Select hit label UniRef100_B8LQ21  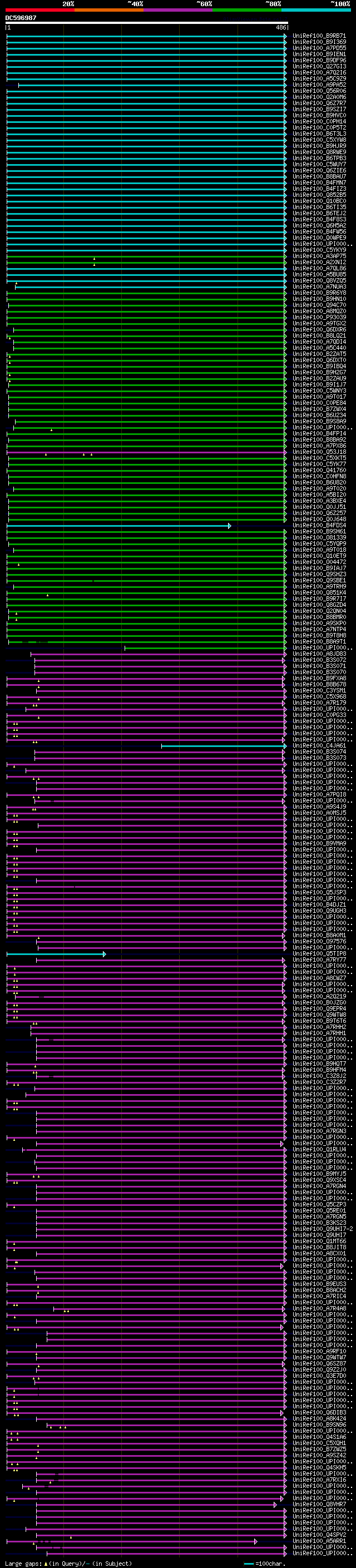pyautogui.click(x=319, y=335)
